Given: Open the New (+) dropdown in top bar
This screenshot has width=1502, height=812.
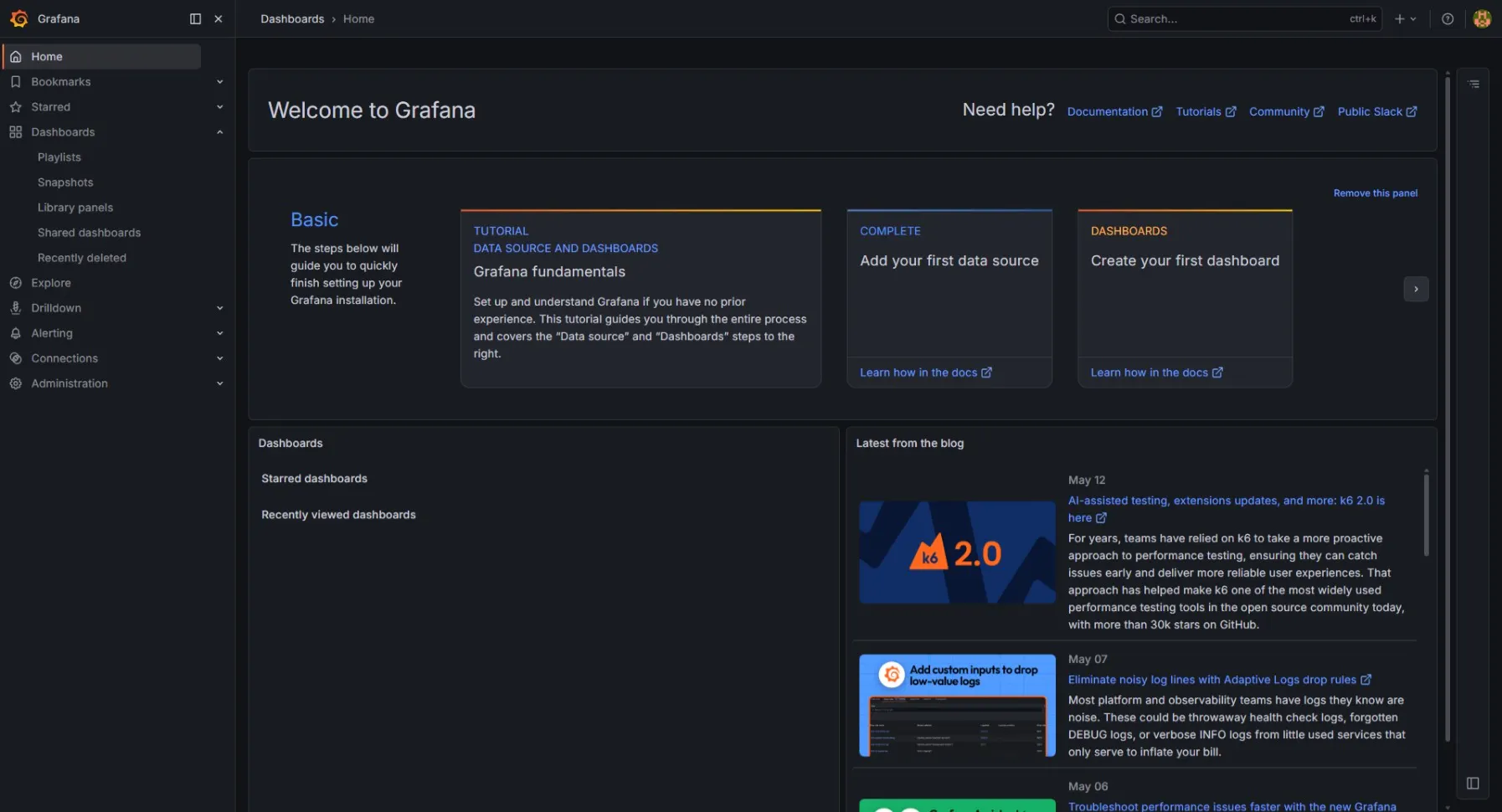Looking at the screenshot, I should coord(1406,18).
